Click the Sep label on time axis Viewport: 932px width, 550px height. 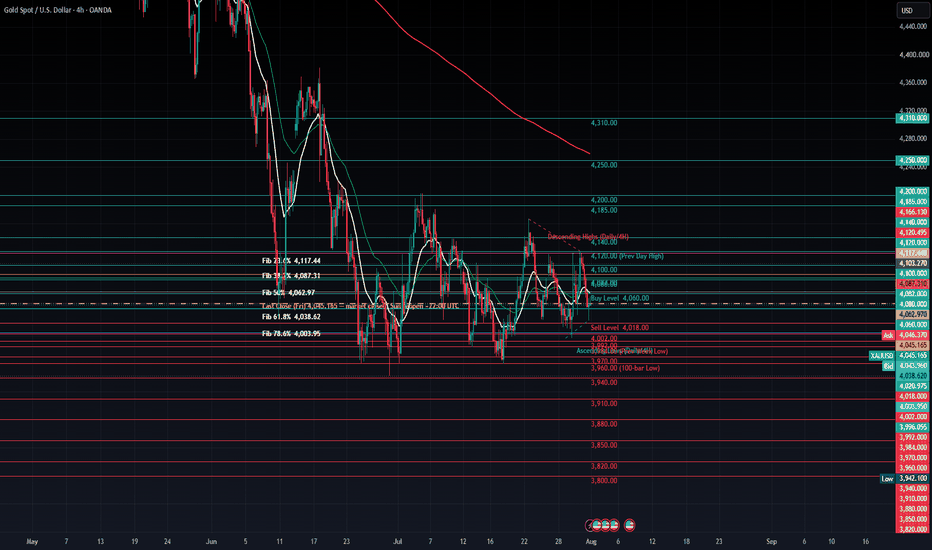tap(772, 542)
